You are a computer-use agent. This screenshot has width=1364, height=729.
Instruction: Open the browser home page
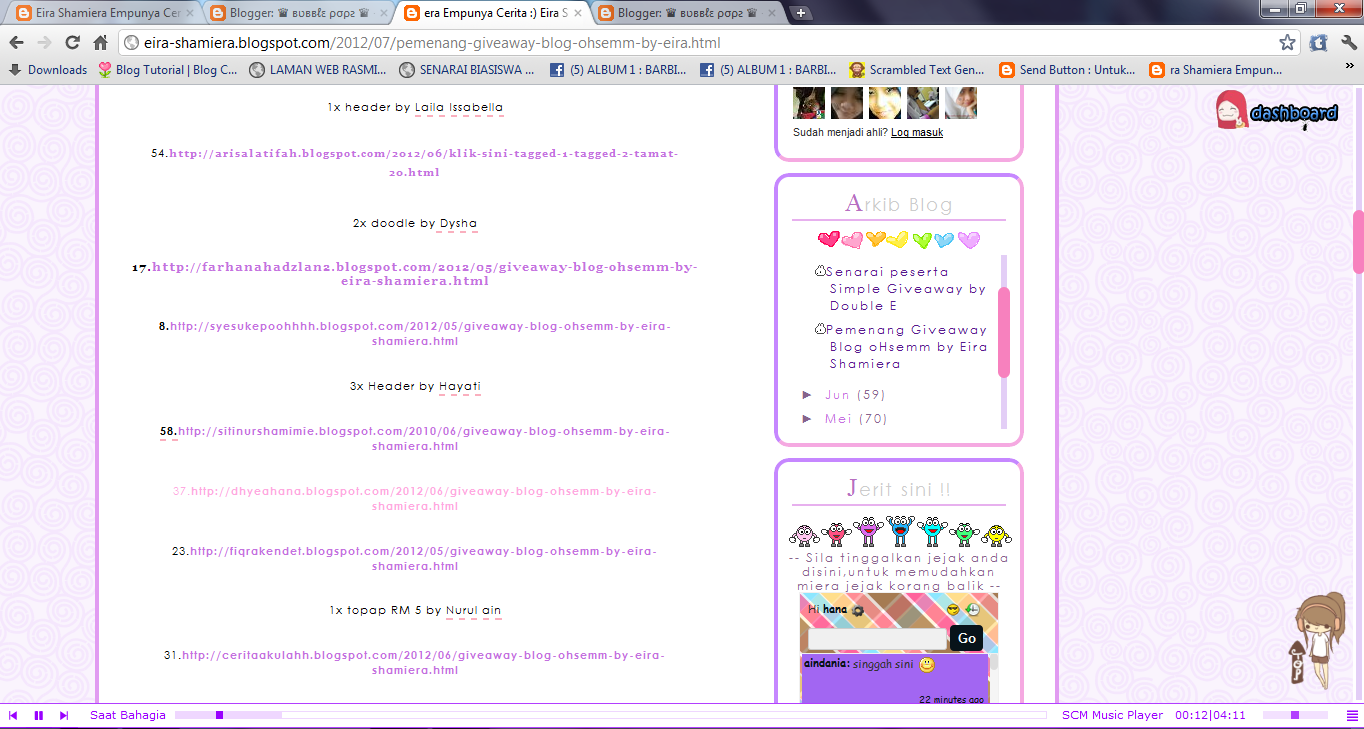click(100, 43)
